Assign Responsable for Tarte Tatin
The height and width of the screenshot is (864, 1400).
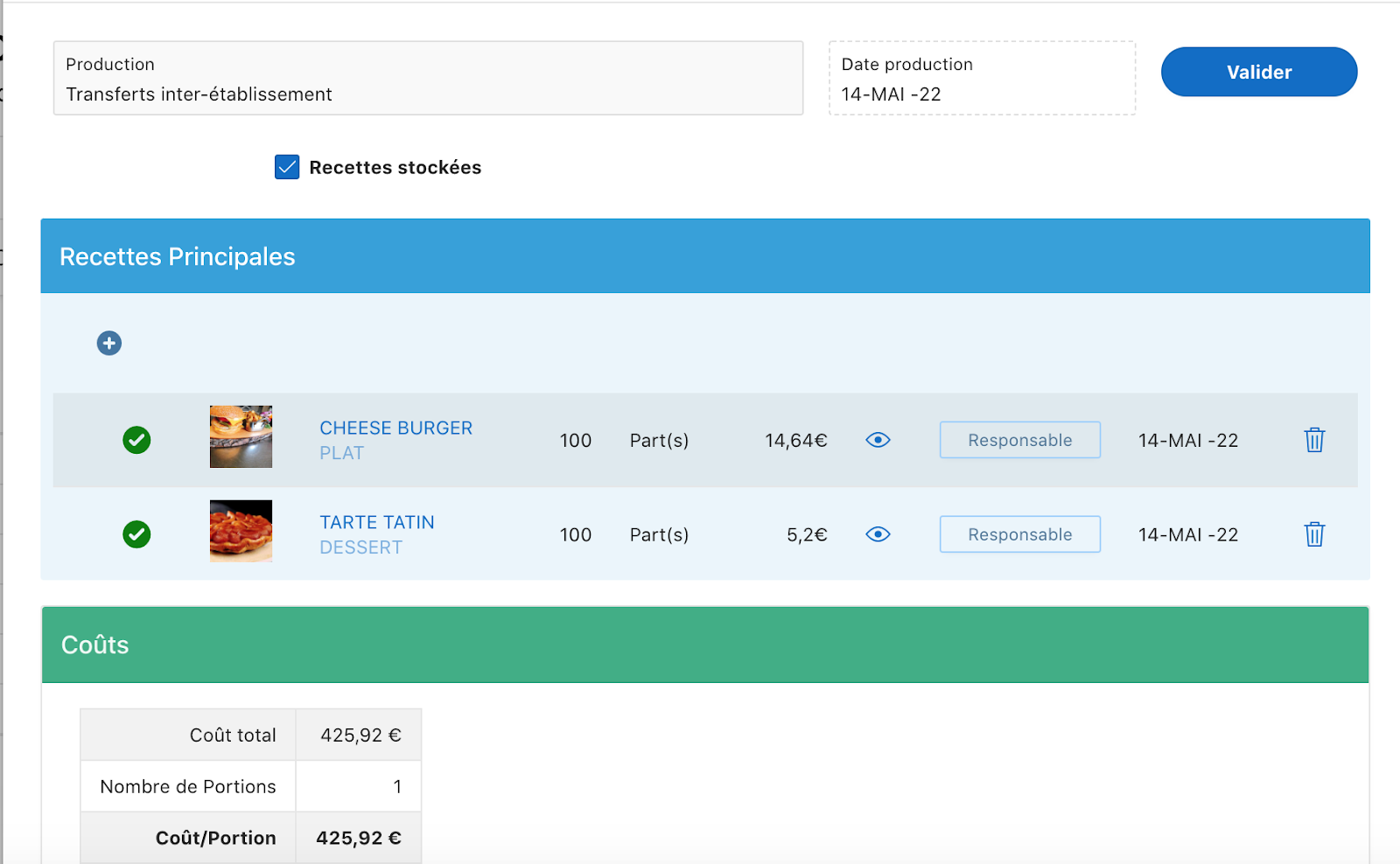click(1019, 534)
